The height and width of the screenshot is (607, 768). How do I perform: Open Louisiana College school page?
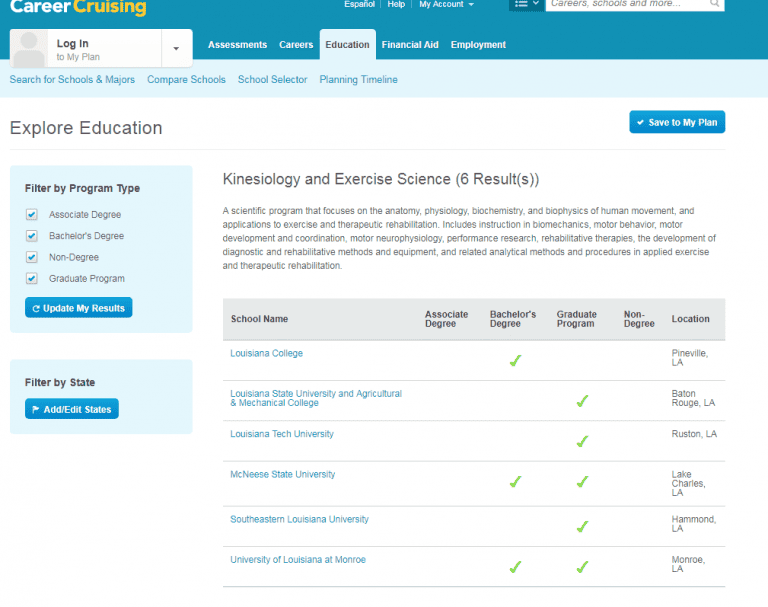pyautogui.click(x=266, y=353)
